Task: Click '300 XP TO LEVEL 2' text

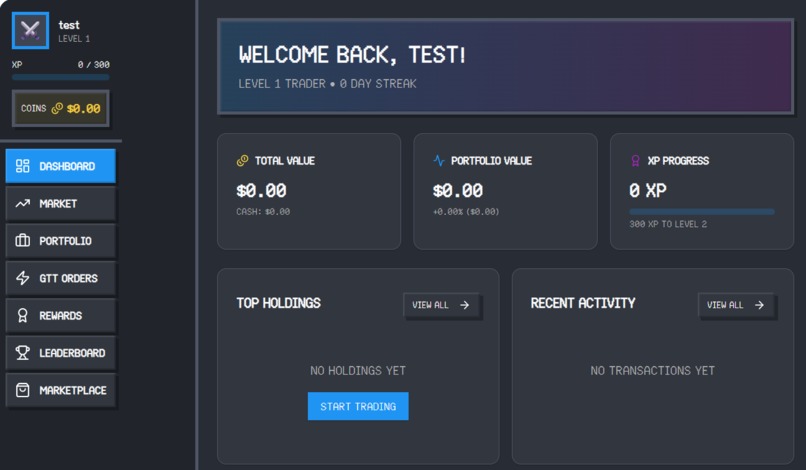Action: (x=668, y=224)
